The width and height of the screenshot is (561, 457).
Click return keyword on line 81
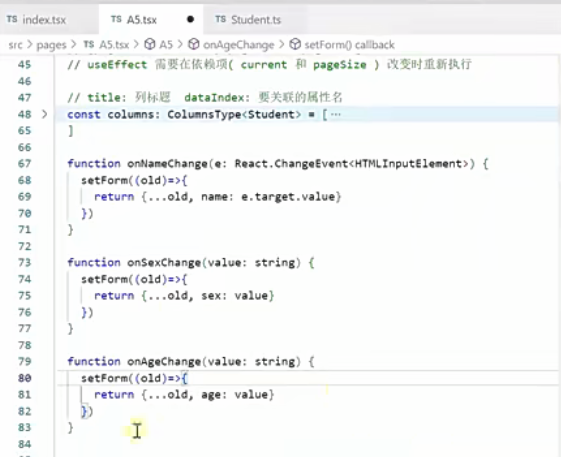[x=114, y=395]
